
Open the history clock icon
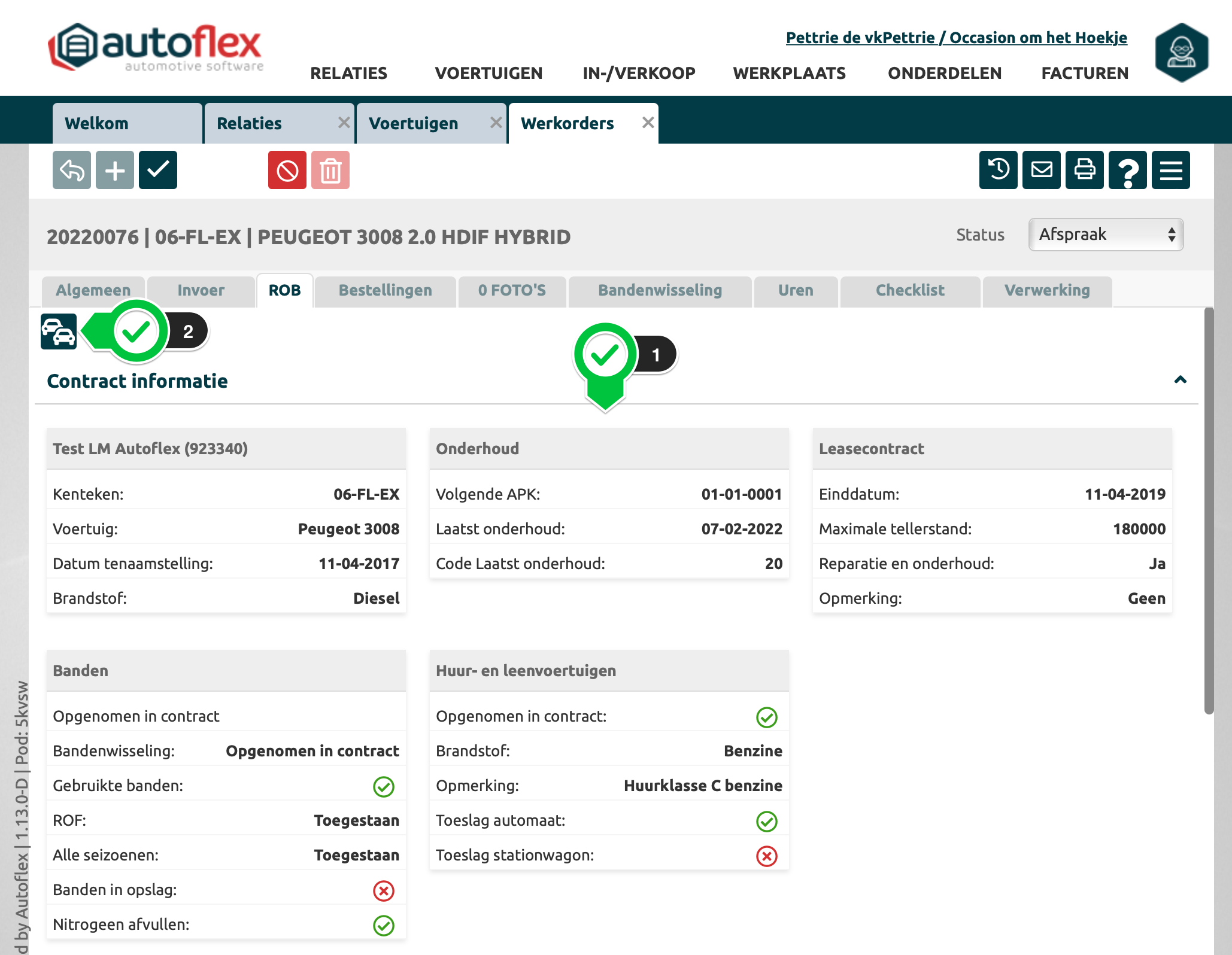(998, 171)
